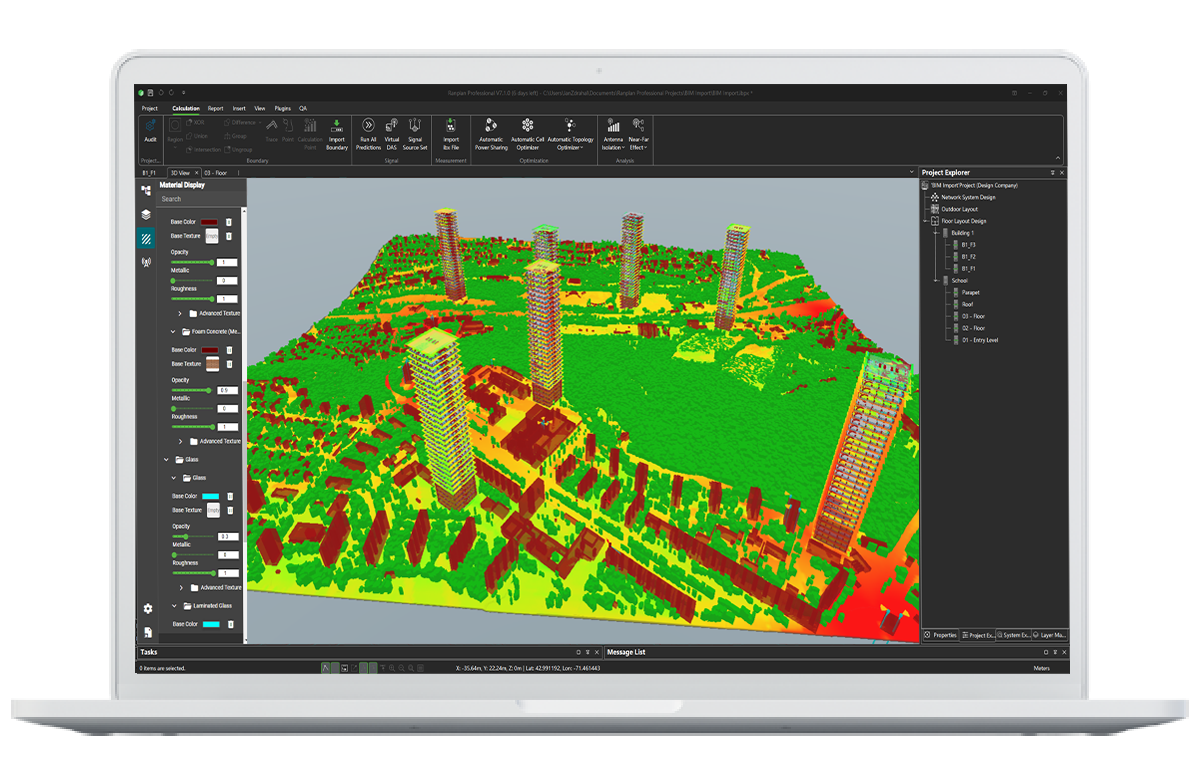Open the material display sidebar icon
Screen dimensions: 1200x783
146,239
